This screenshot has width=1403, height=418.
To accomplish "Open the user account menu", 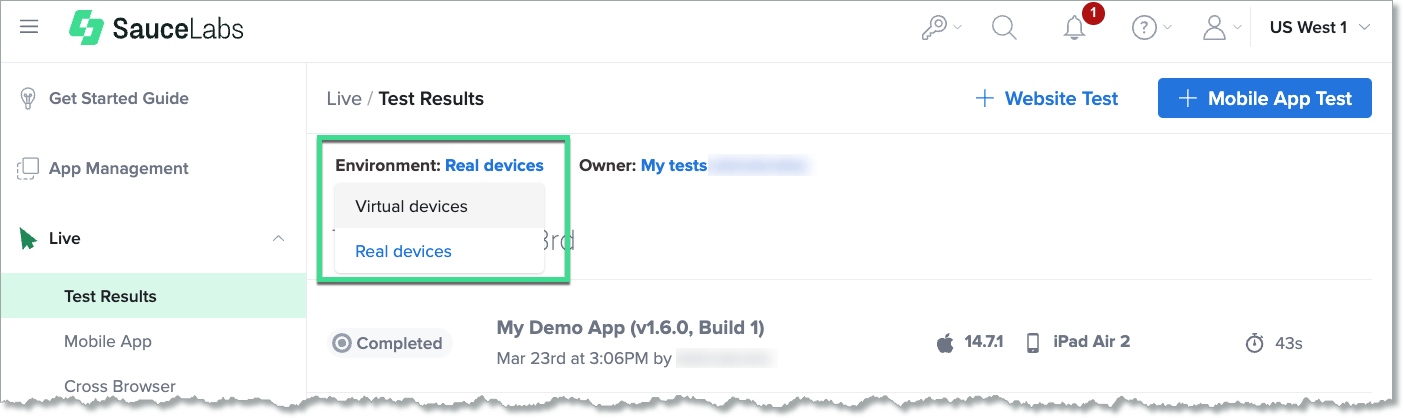I will (x=1222, y=28).
